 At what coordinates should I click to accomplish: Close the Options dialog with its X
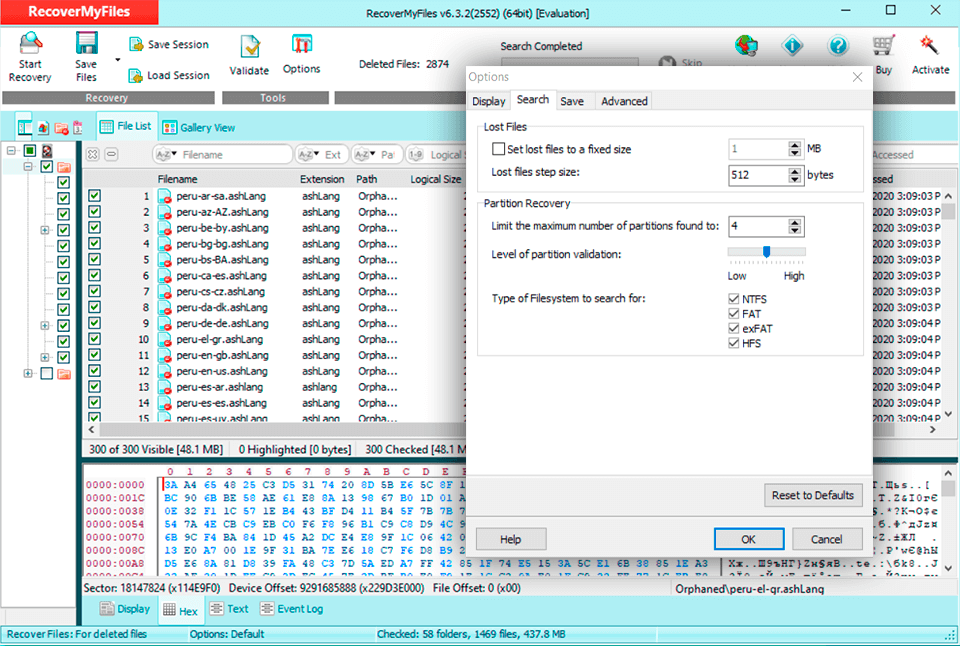857,77
